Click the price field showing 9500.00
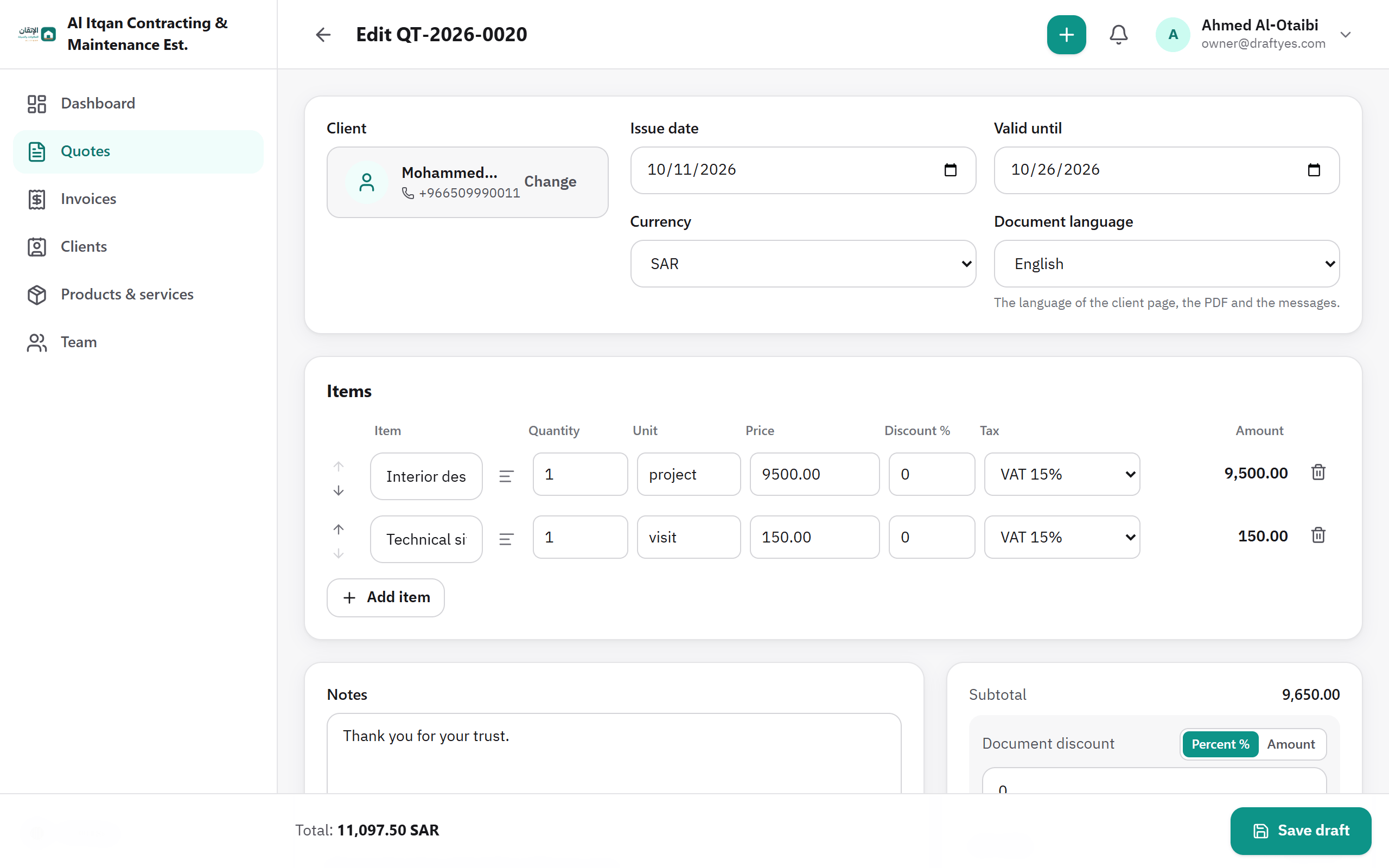 pos(814,474)
